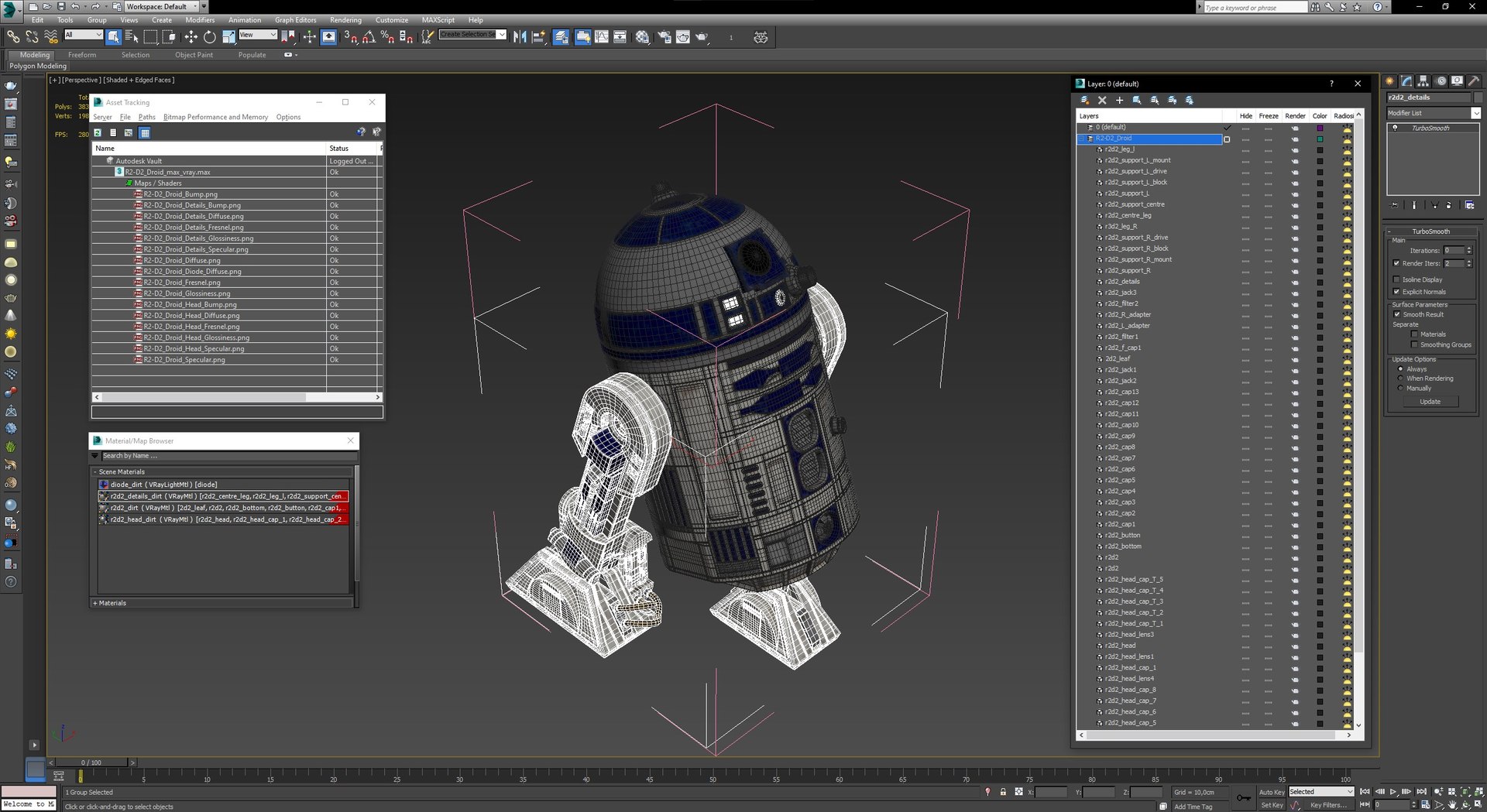Click Delete layer X icon in Layer panel
This screenshot has width=1487, height=812.
click(1102, 100)
